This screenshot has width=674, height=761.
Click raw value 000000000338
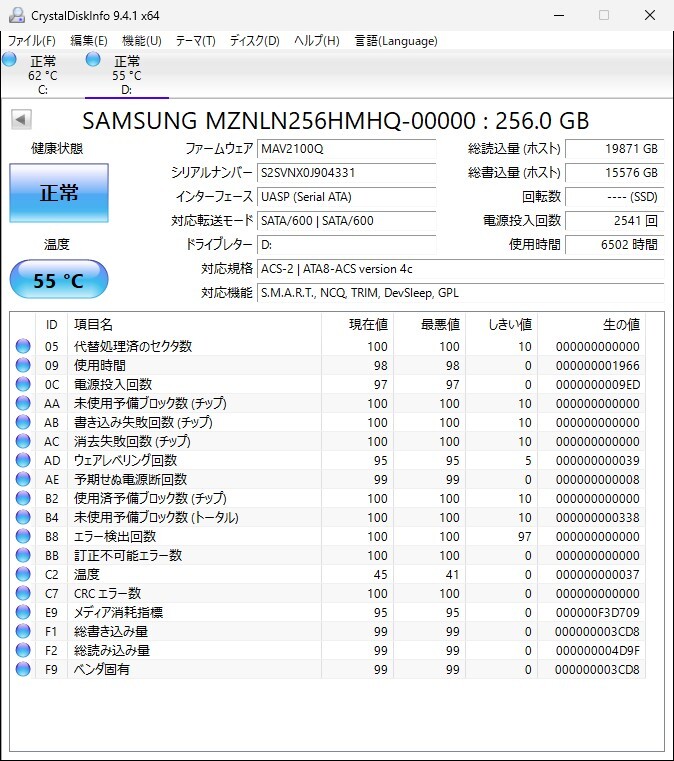coord(597,517)
